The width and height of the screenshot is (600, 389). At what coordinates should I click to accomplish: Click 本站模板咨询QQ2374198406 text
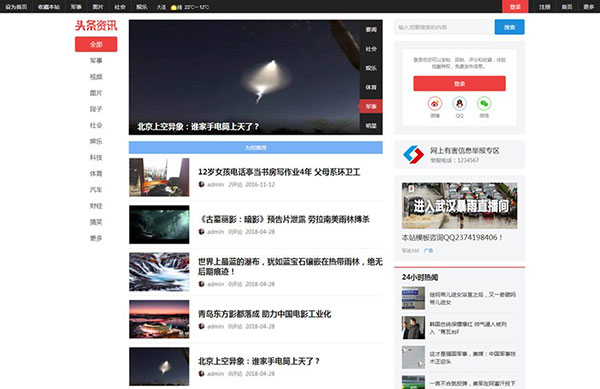coord(452,238)
